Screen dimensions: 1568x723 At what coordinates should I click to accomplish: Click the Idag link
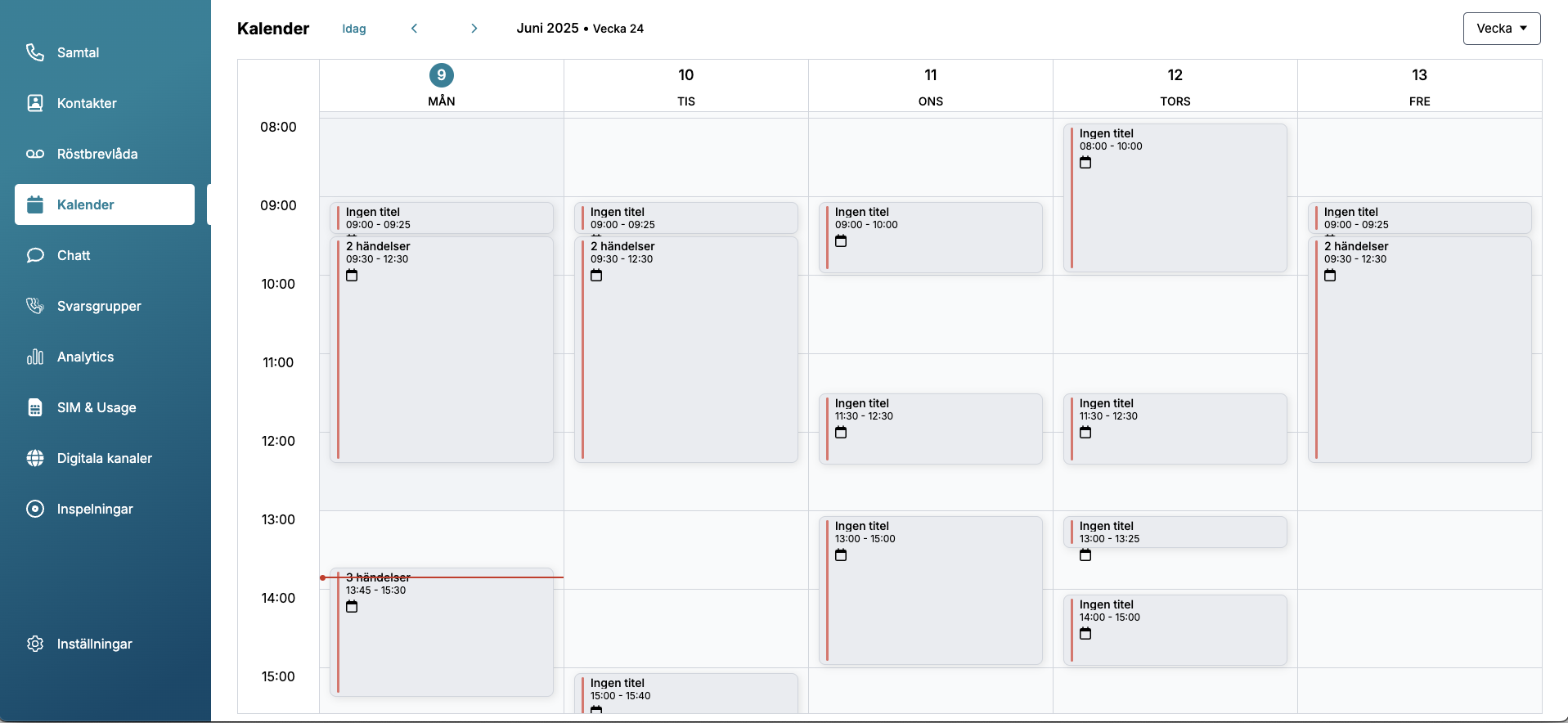pos(353,29)
